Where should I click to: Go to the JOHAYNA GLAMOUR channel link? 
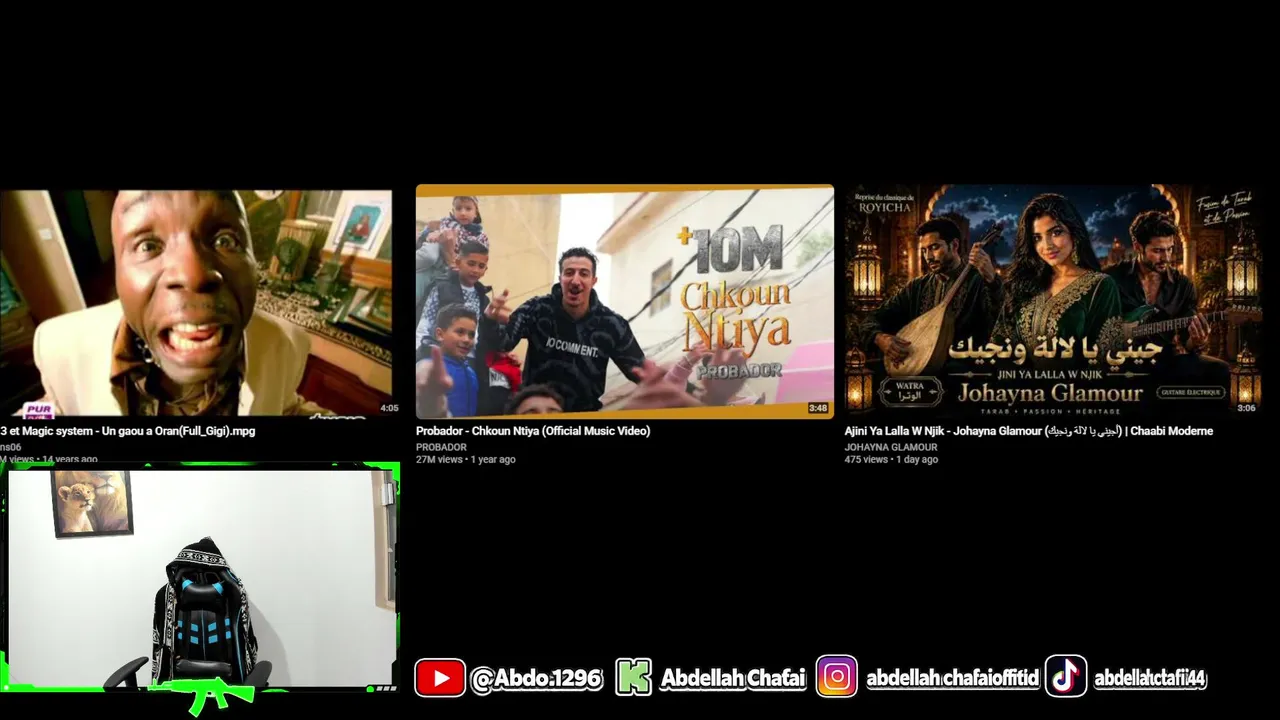pos(891,447)
